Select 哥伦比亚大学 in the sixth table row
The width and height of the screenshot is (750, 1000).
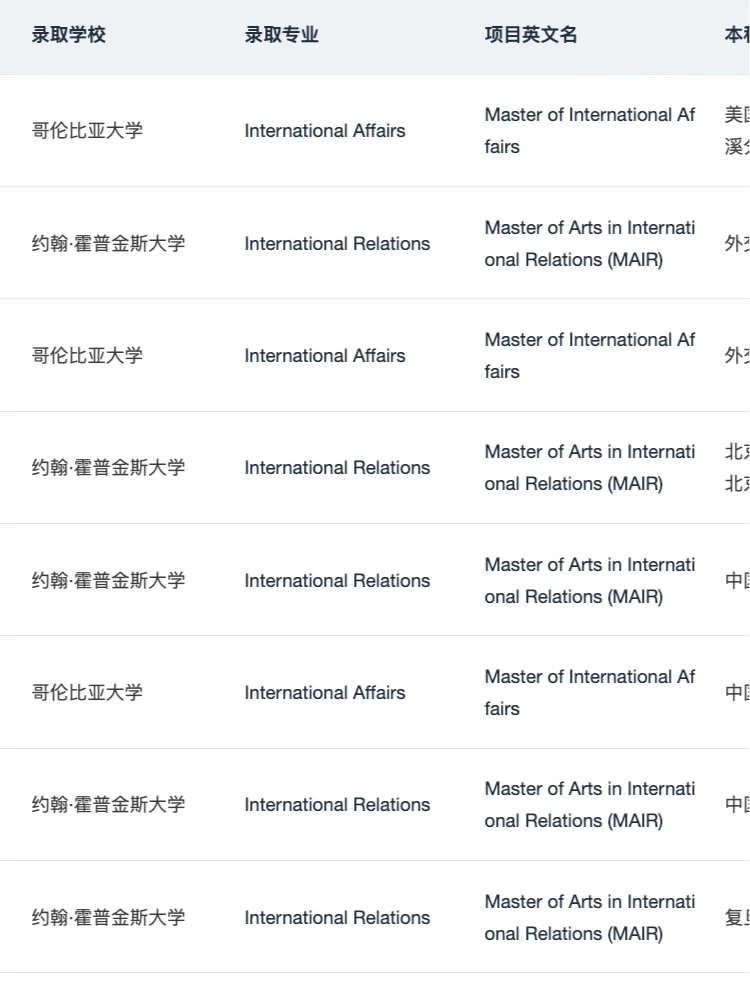click(x=87, y=692)
